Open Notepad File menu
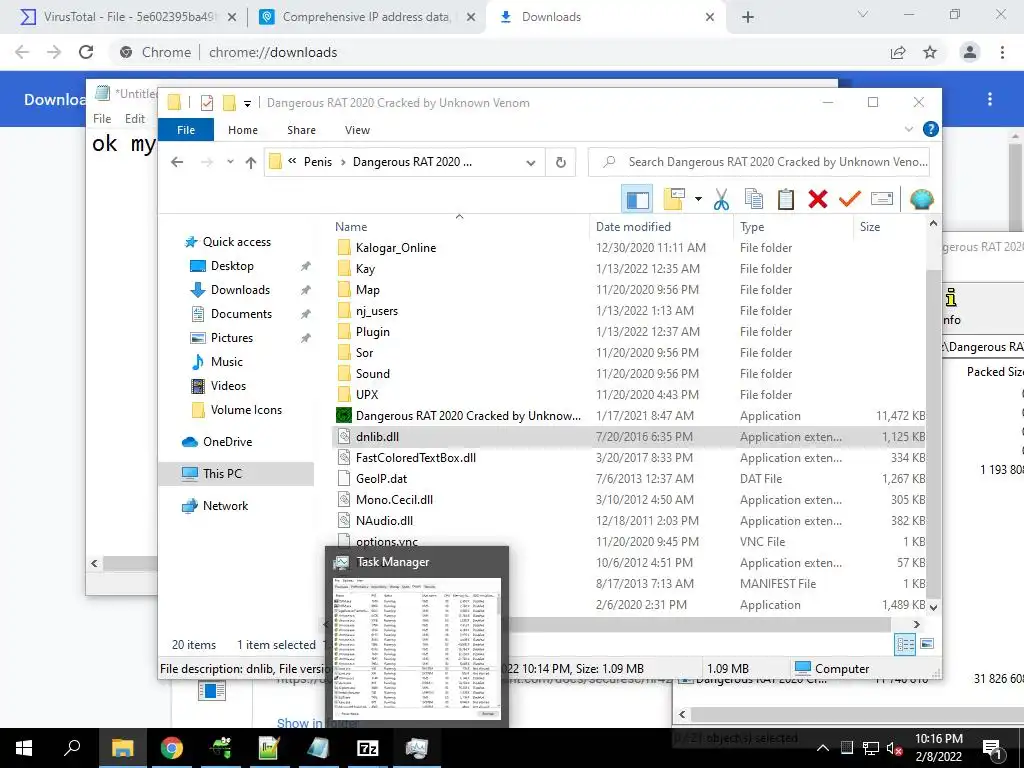 pyautogui.click(x=102, y=118)
